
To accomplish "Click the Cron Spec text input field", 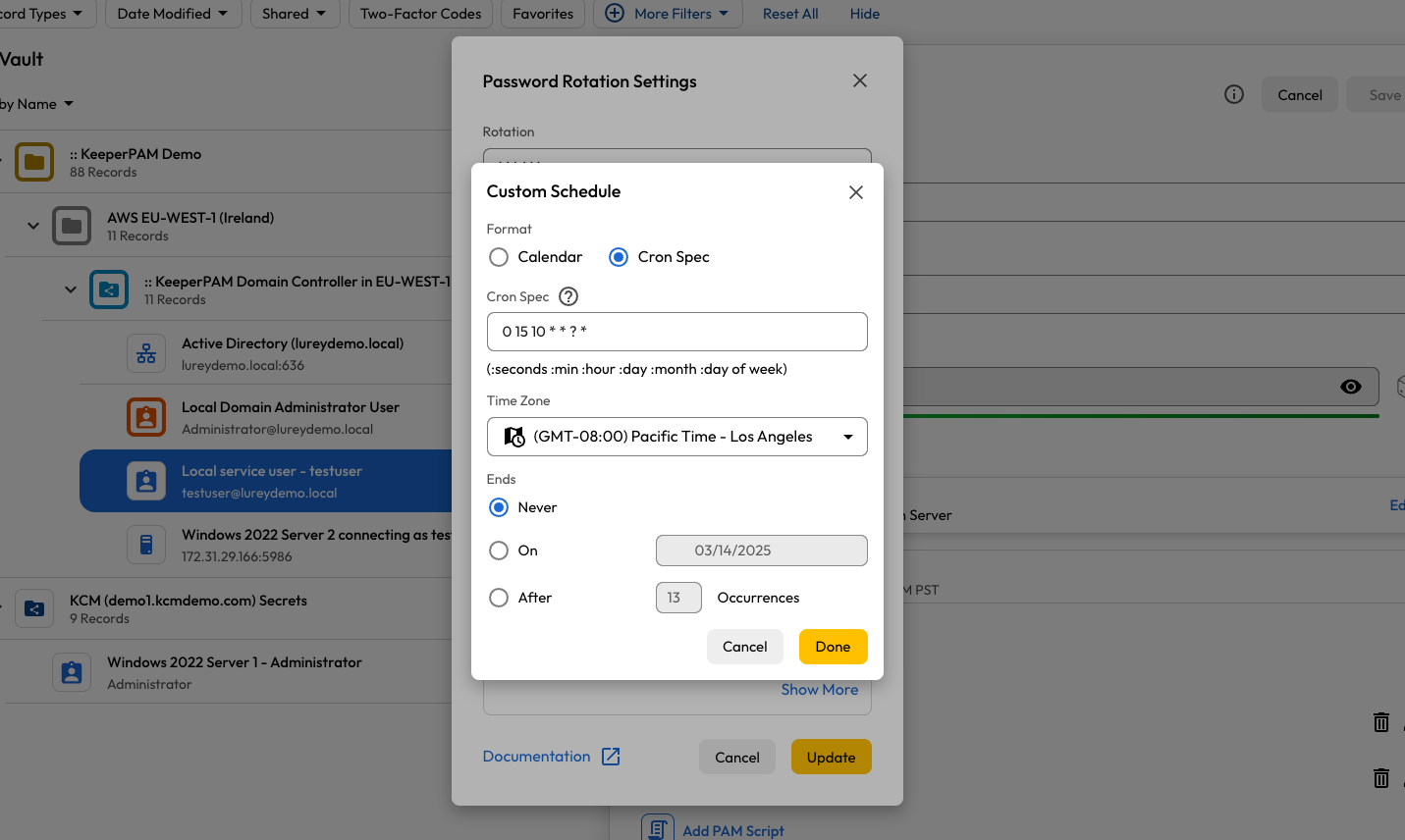I will [x=676, y=332].
